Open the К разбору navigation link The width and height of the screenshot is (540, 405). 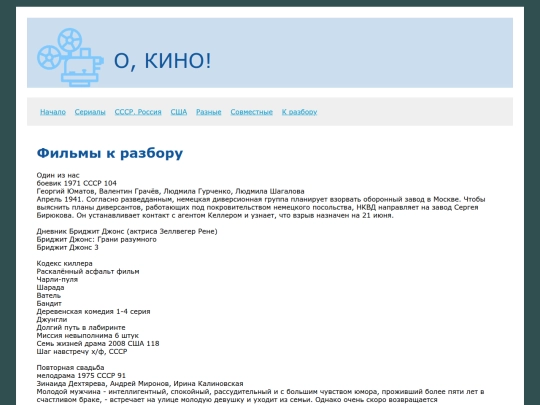[299, 112]
